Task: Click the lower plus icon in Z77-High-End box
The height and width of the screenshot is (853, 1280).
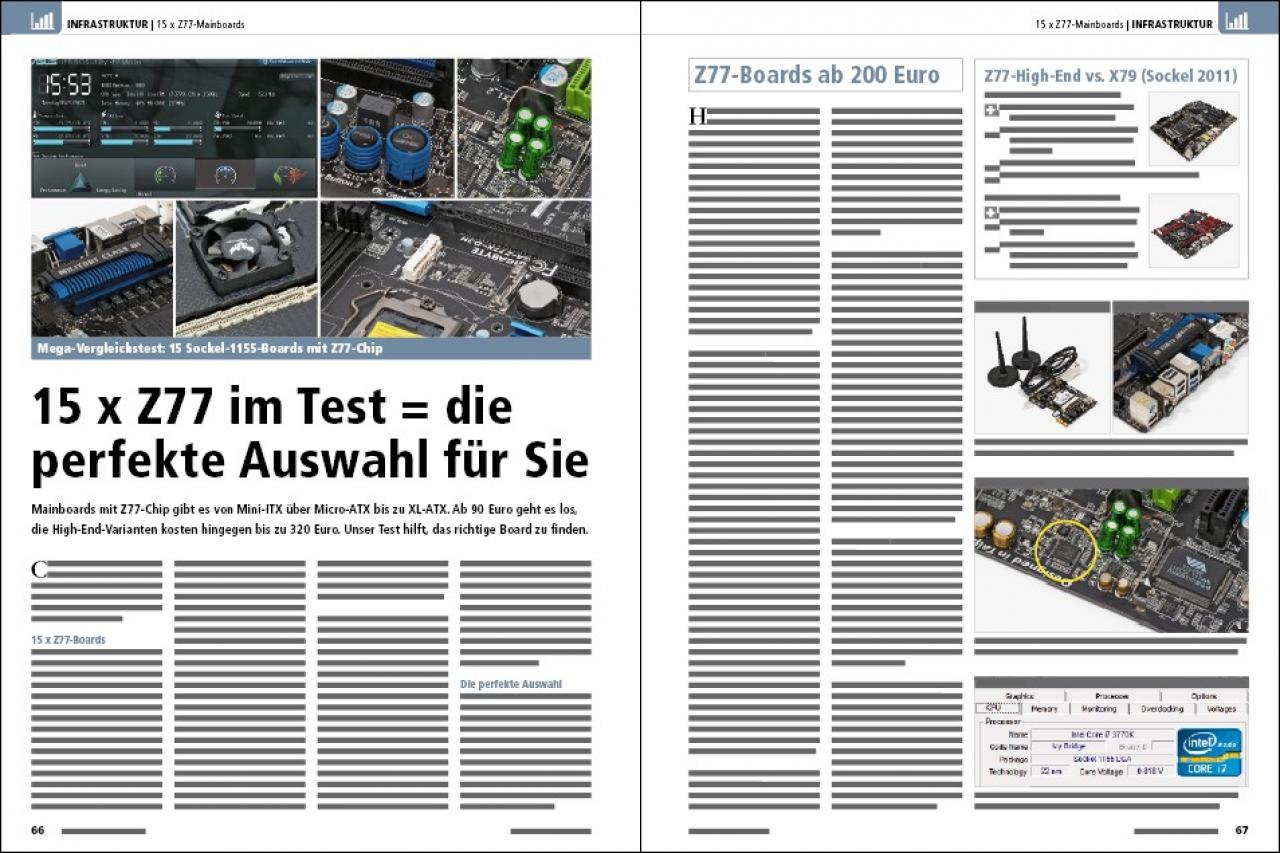Action: 991,213
